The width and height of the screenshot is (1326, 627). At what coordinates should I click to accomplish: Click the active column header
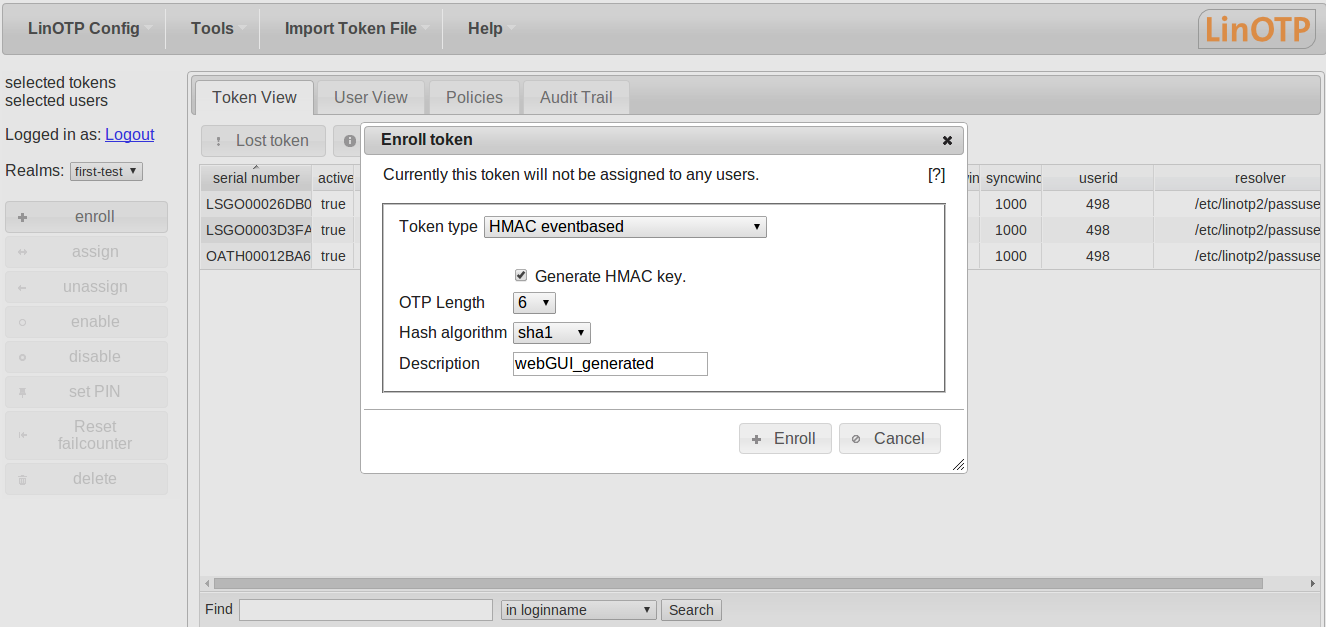pyautogui.click(x=335, y=178)
